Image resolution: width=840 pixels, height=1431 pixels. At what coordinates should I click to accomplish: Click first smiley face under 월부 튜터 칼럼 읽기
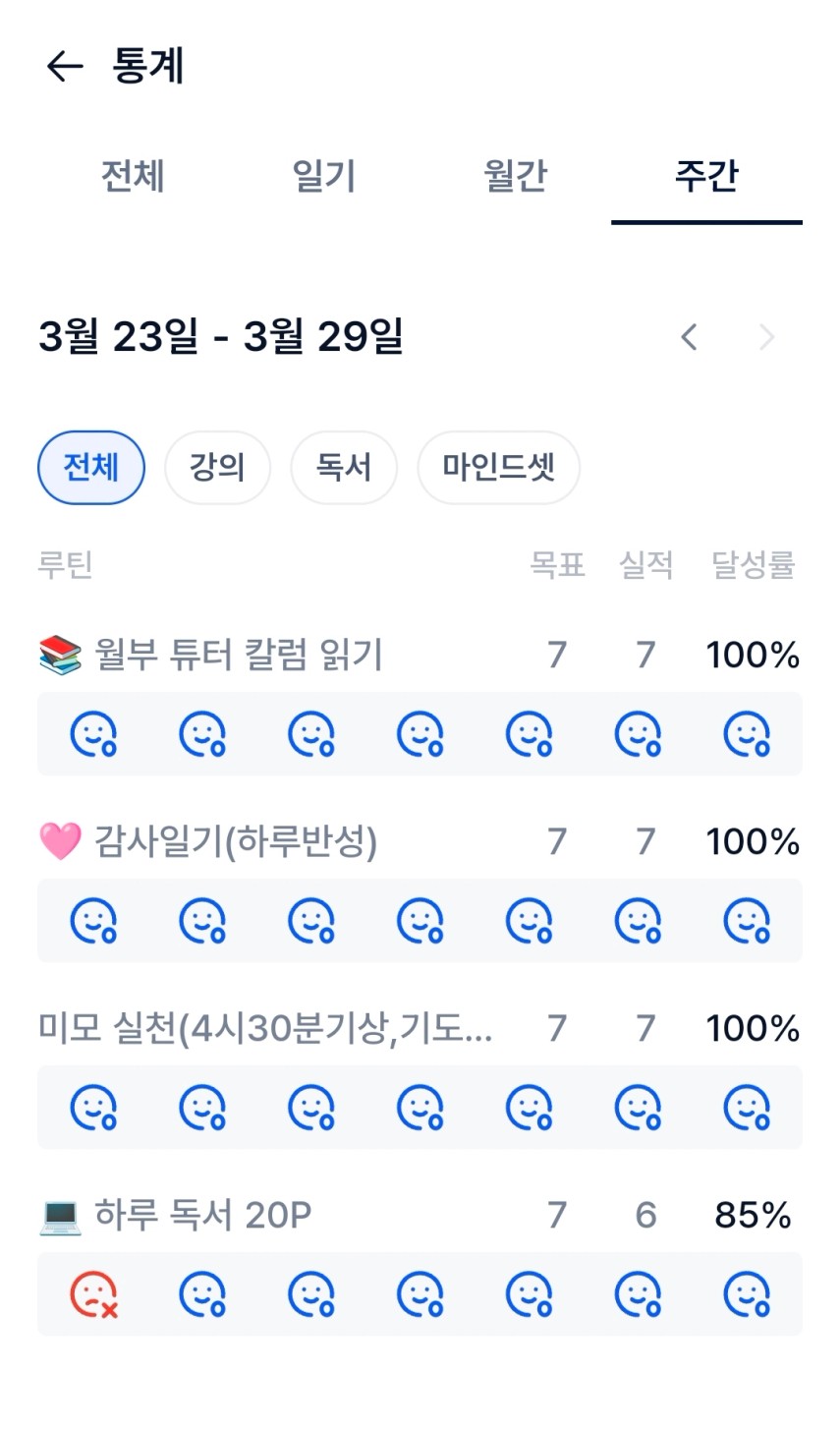[93, 734]
